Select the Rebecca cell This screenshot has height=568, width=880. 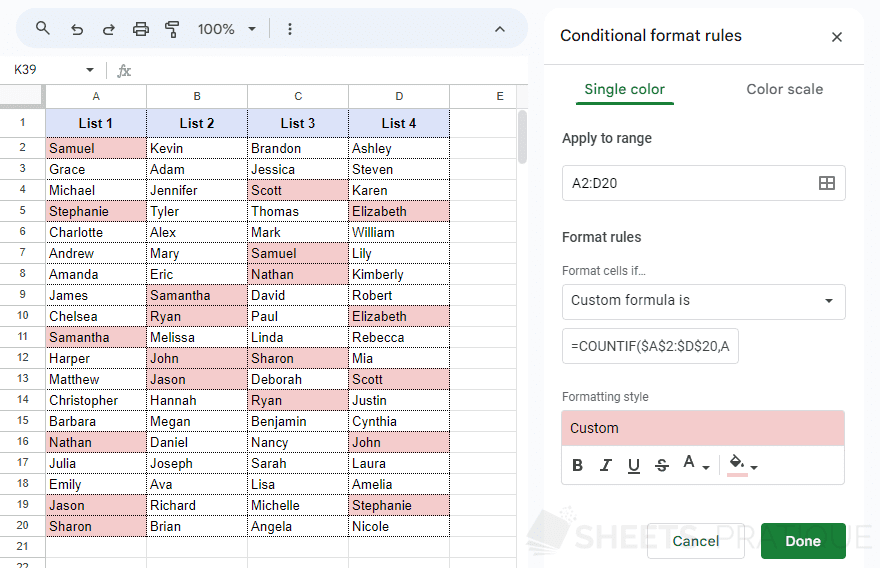point(399,337)
